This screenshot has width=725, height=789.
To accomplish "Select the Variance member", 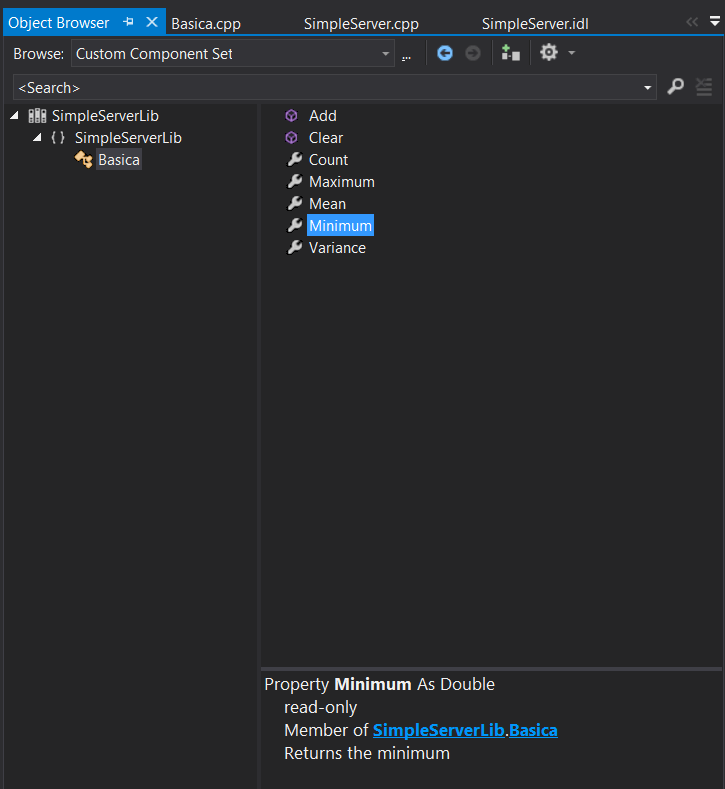I will click(337, 248).
